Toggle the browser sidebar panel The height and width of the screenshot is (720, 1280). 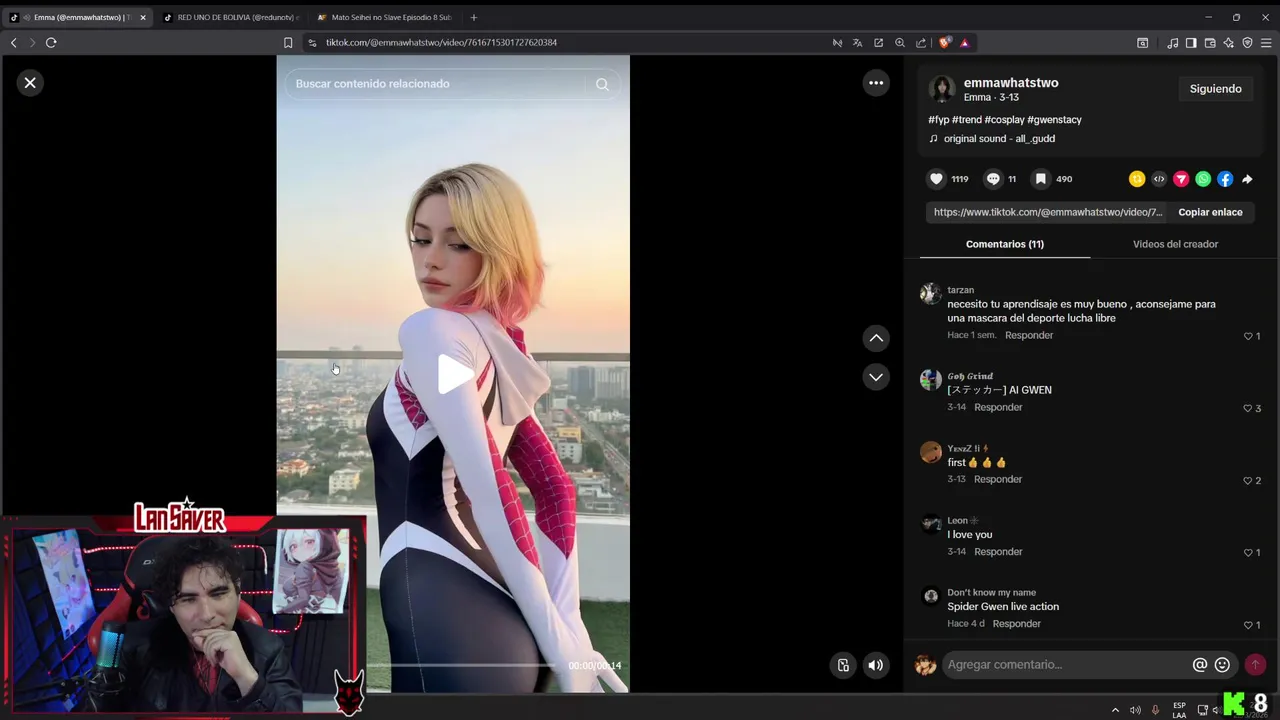(1191, 43)
